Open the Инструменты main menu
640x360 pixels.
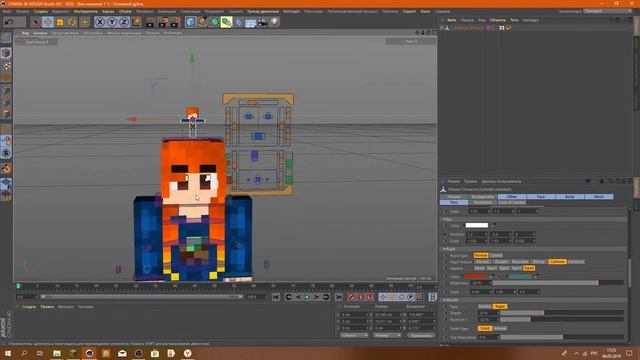coord(86,11)
